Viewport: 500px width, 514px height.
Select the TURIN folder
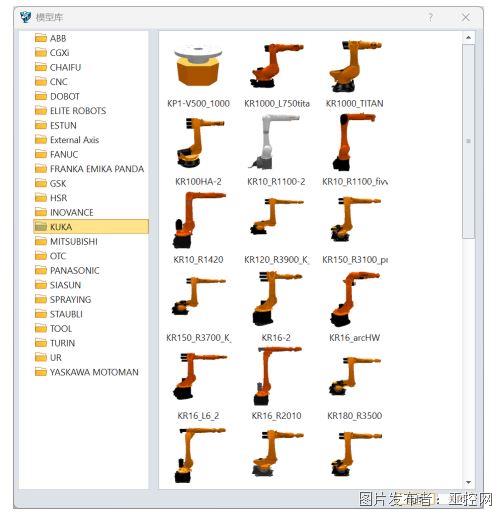[55, 343]
